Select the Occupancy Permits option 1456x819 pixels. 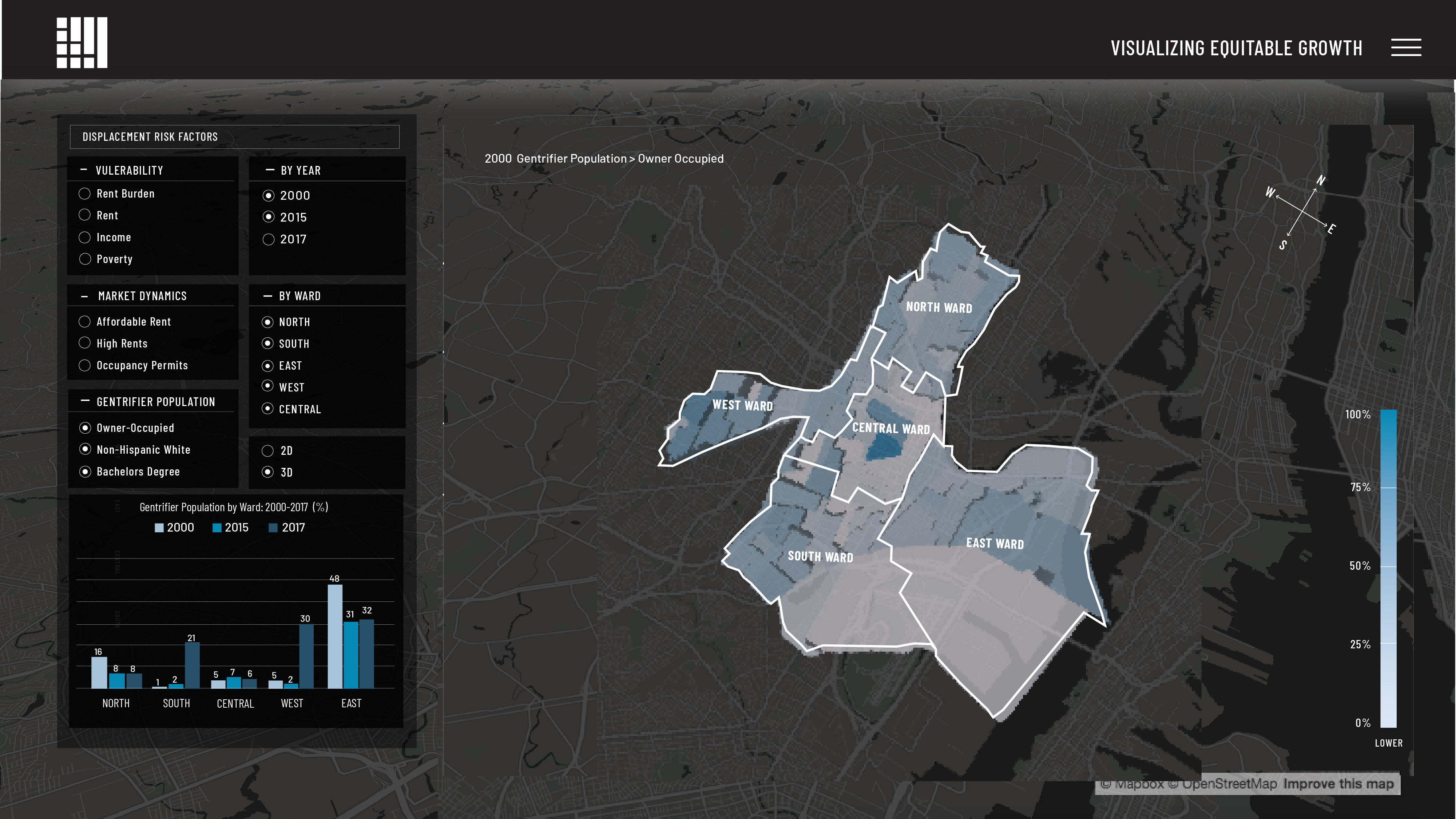tap(85, 365)
